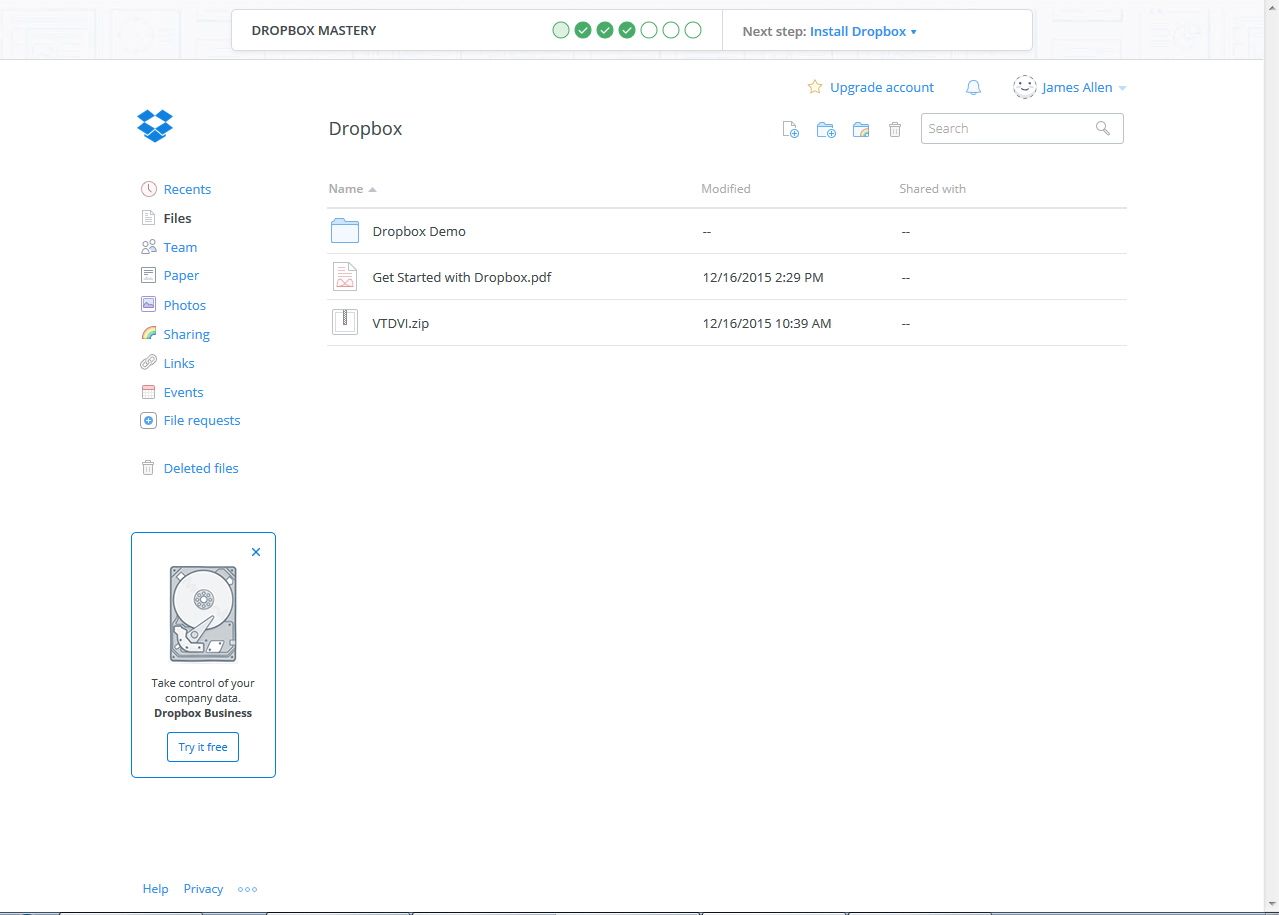Click the VTDVI.zip file icon
Screen dimensions: 1279x915
click(345, 322)
